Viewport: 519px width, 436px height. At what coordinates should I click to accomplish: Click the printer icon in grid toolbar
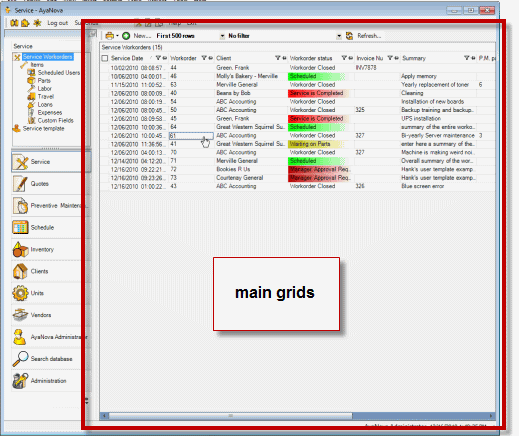click(109, 36)
